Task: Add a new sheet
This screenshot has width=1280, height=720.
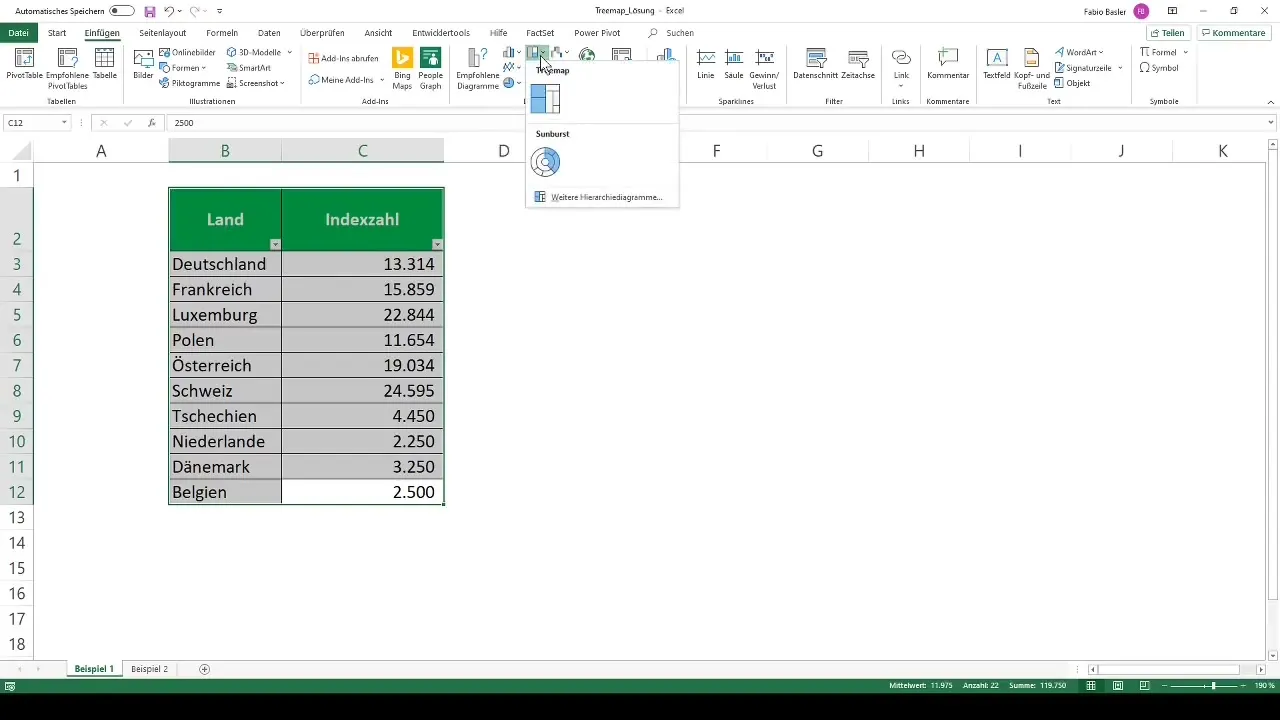Action: coord(205,668)
